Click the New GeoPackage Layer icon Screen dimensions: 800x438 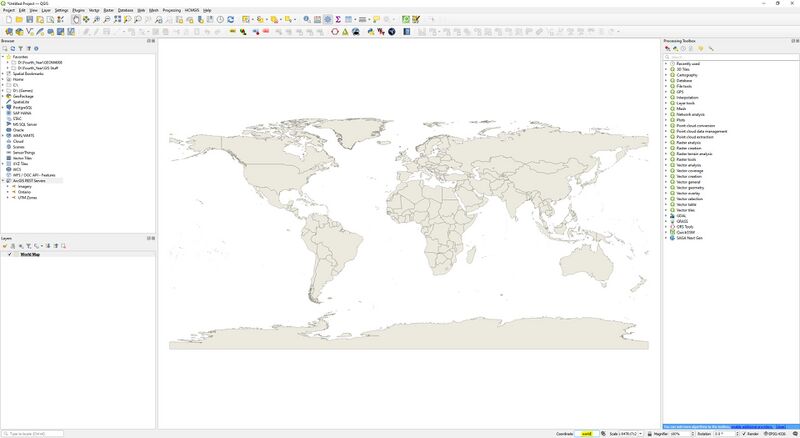point(19,32)
